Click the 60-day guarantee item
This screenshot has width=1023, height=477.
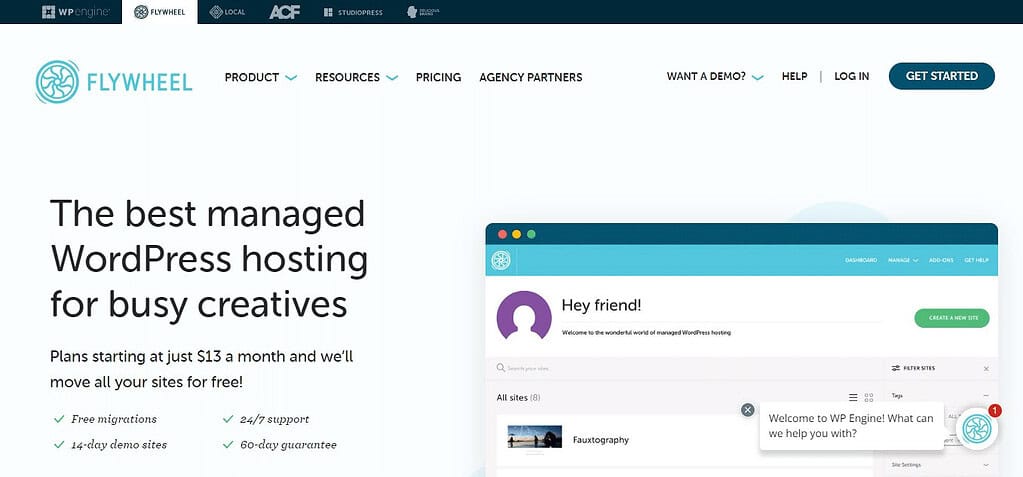tap(280, 445)
